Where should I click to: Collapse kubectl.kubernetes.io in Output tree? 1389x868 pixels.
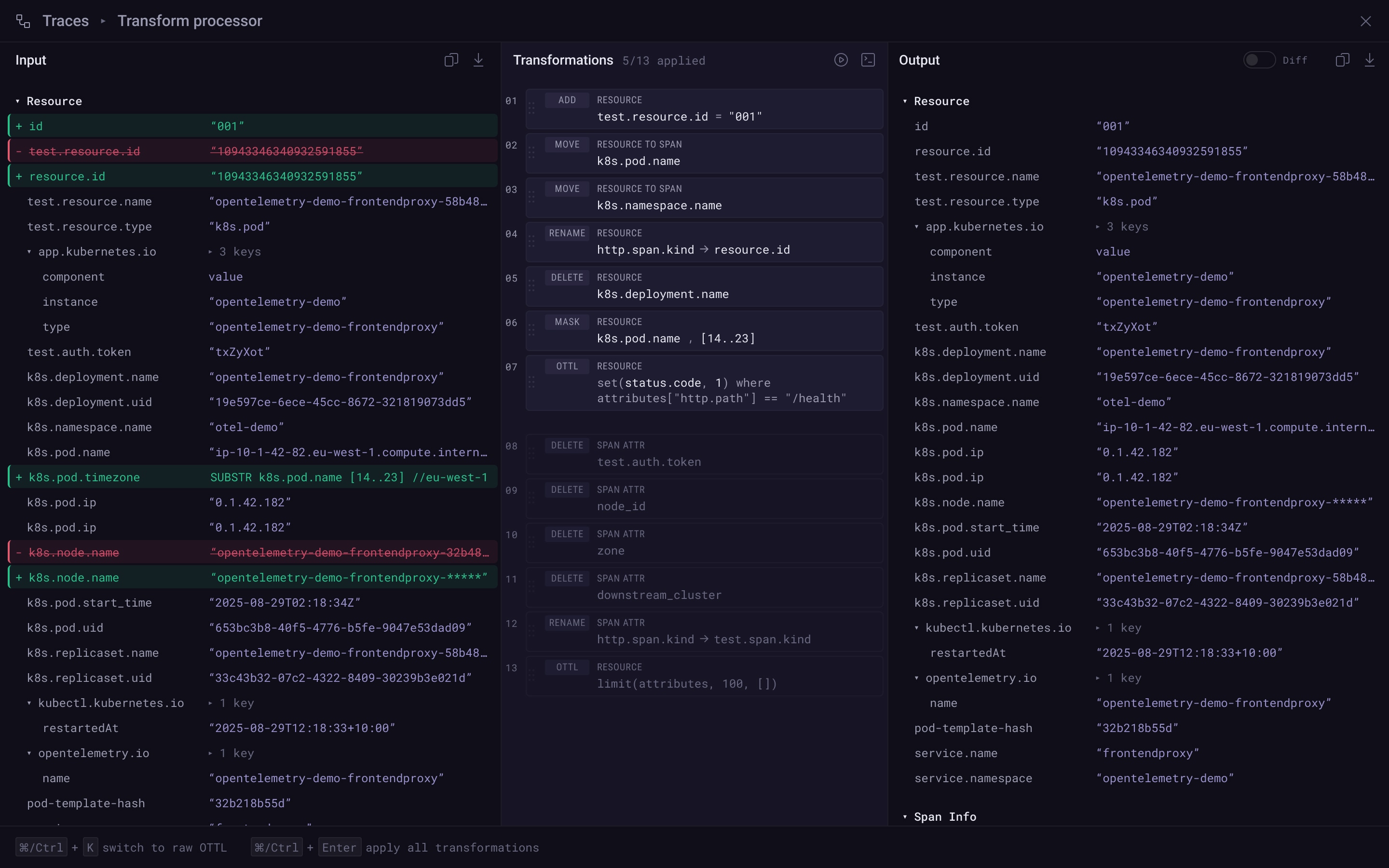[x=917, y=628]
